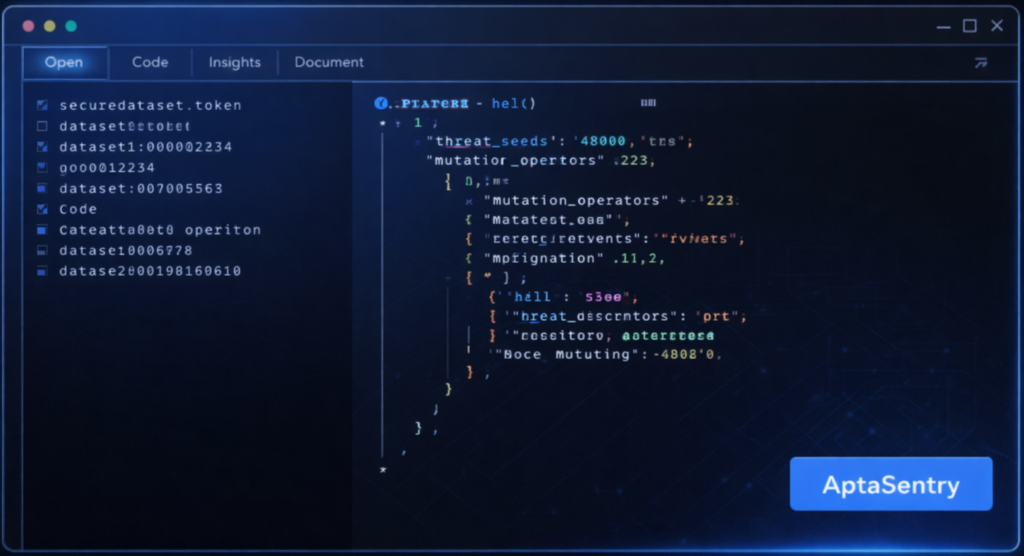This screenshot has width=1024, height=556.
Task: Click the blue circular icon before PIATERE header
Action: 380,104
